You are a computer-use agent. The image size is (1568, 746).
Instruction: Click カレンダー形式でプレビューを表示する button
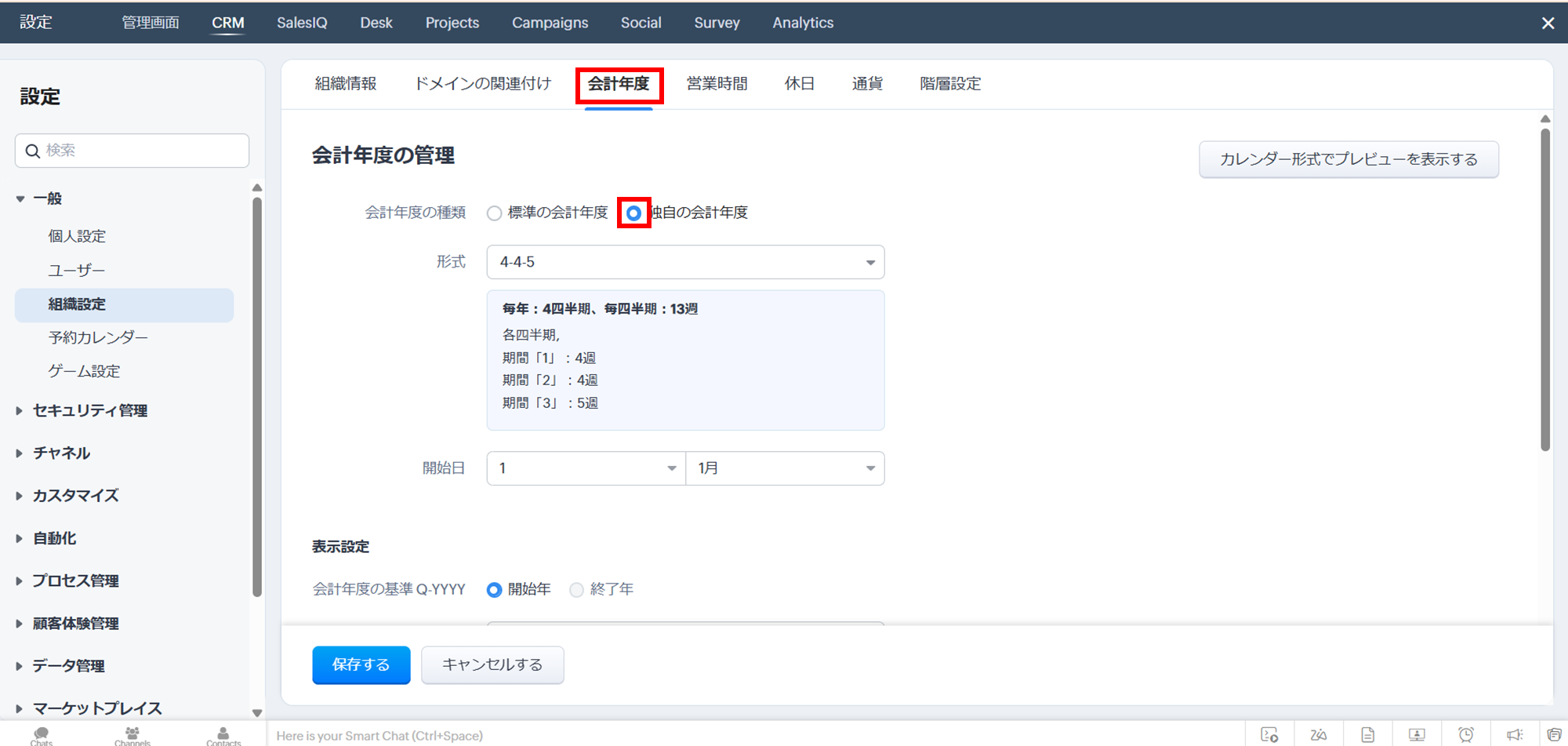click(1348, 159)
